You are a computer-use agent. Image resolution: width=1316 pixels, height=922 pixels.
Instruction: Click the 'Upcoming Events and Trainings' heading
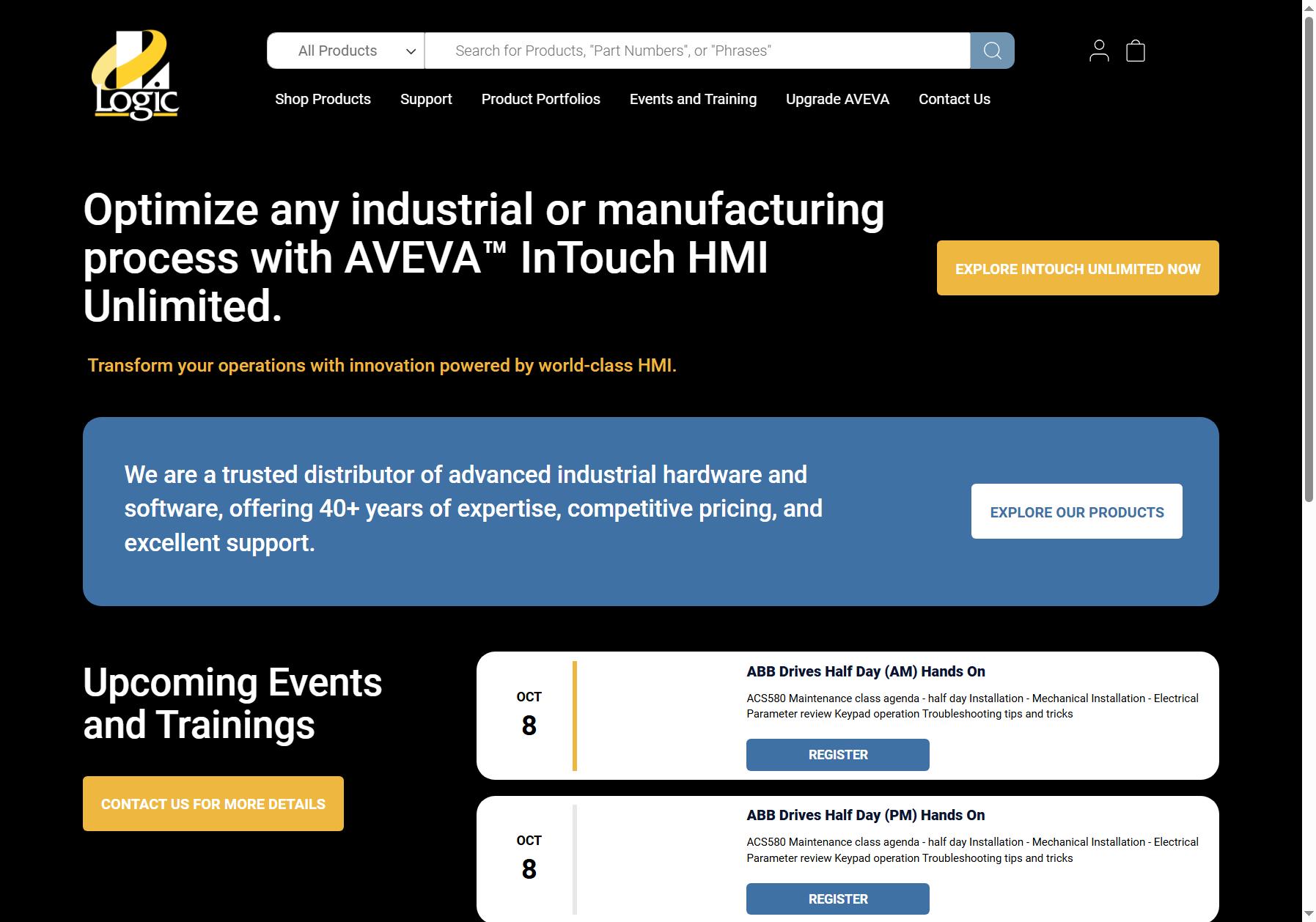point(232,704)
